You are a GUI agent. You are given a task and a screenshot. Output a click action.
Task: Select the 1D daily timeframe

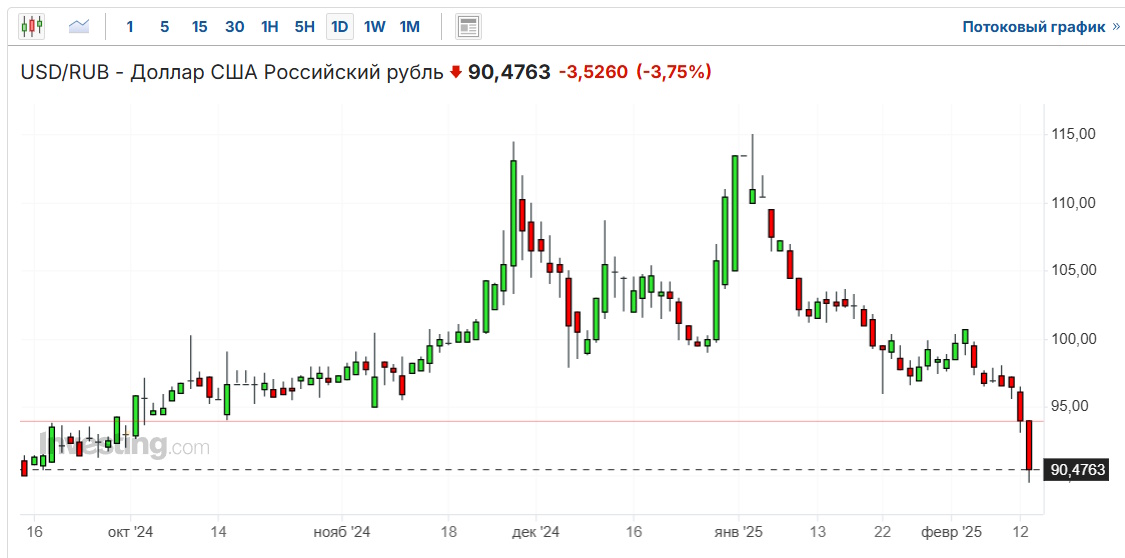339,27
